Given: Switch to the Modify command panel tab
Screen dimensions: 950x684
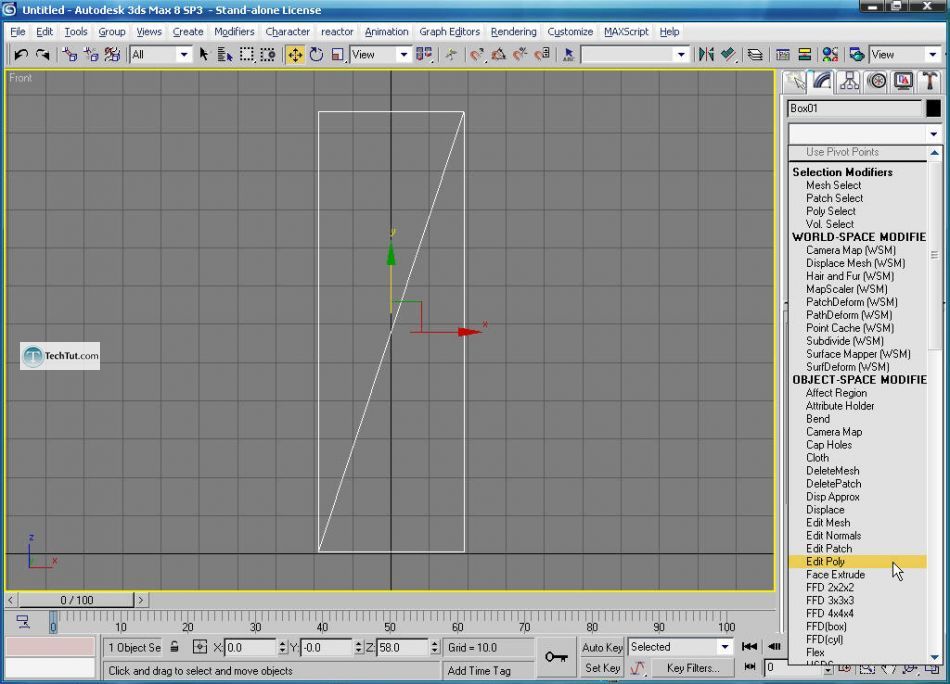Looking at the screenshot, I should pyautogui.click(x=822, y=82).
